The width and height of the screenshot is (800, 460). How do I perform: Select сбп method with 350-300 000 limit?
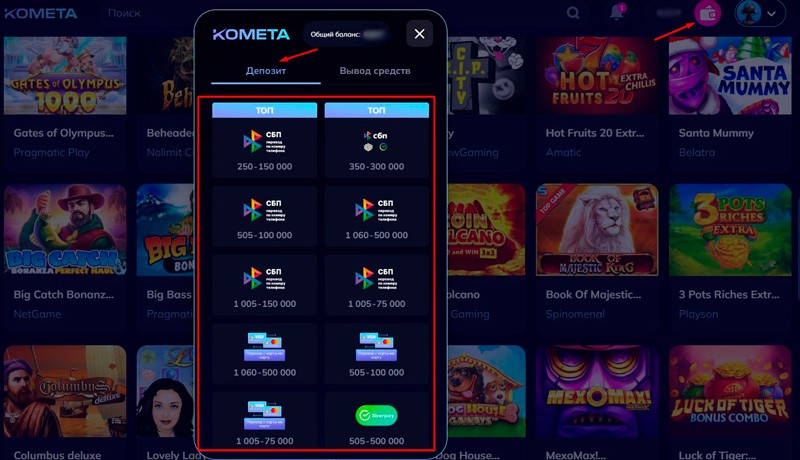[x=377, y=140]
